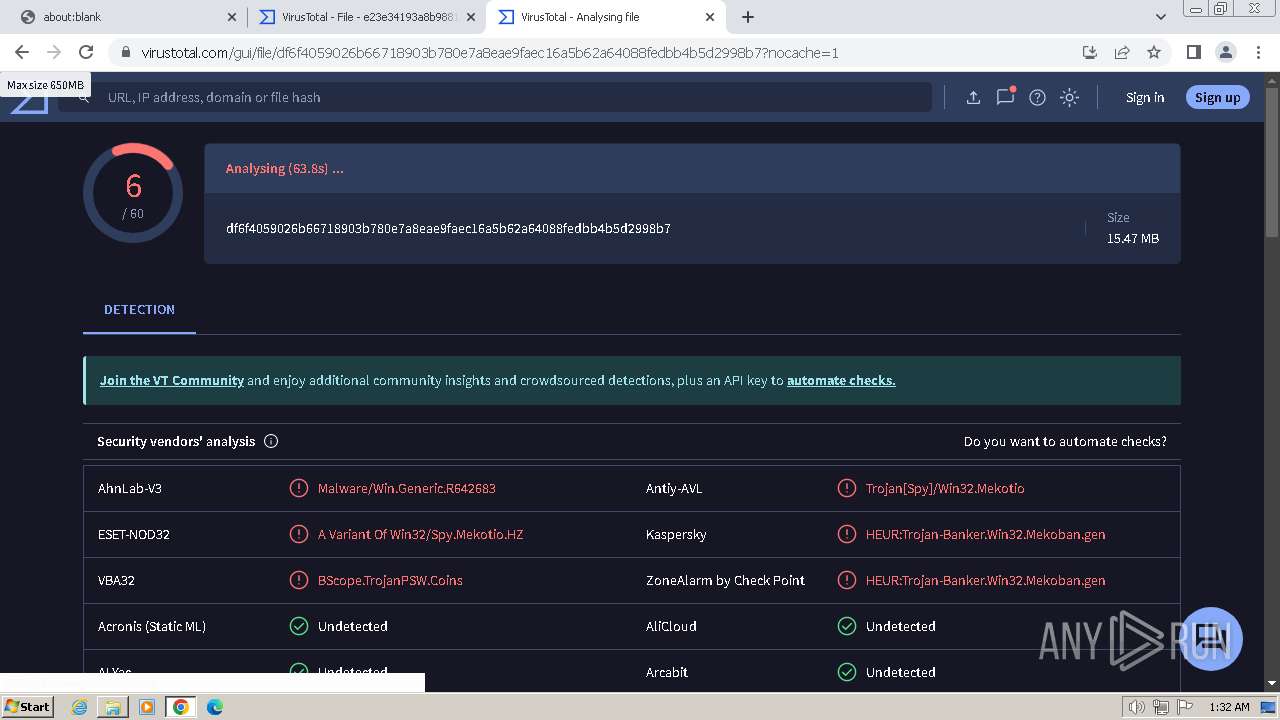Click VBA32 detection alert icon
The width and height of the screenshot is (1280, 720).
298,580
